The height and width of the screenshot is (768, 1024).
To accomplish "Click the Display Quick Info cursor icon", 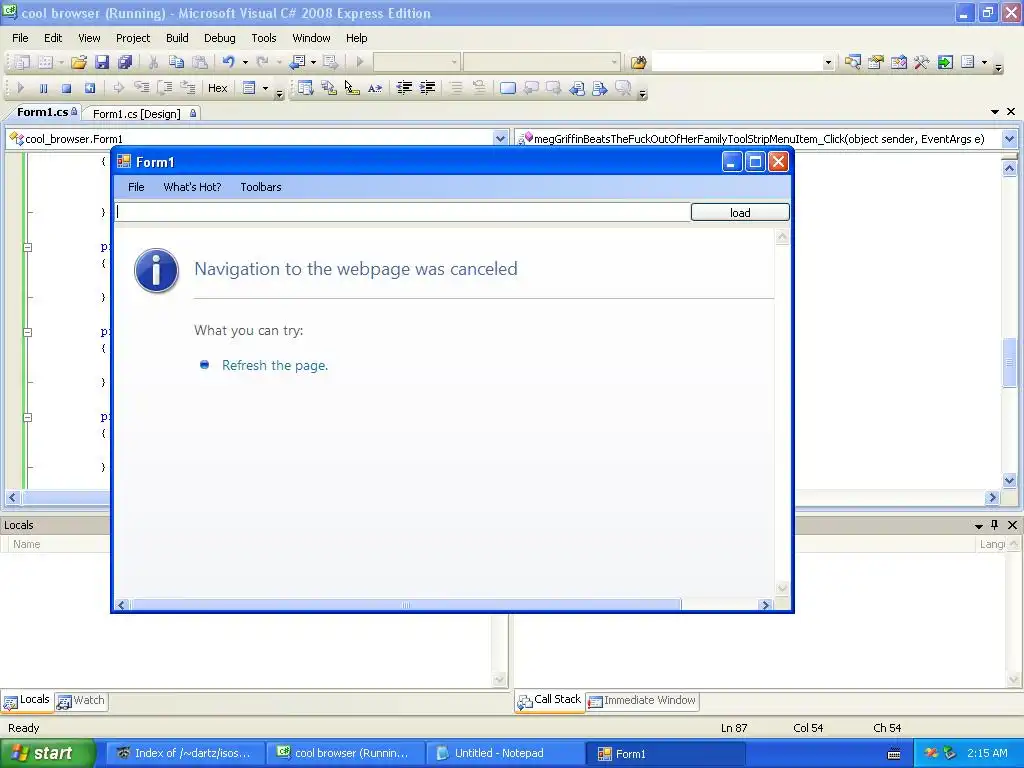I will click(x=352, y=88).
